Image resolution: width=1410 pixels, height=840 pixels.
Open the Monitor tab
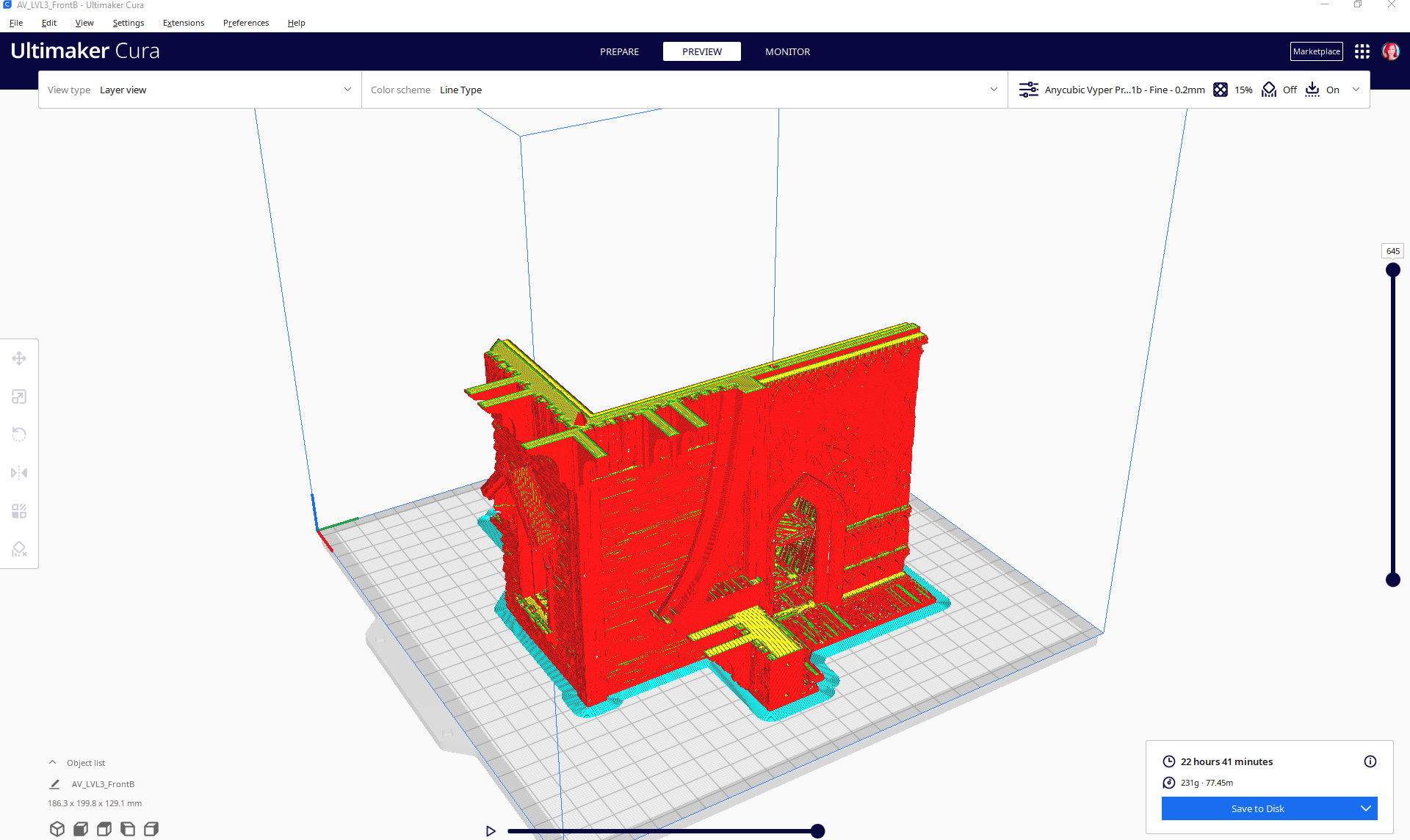(787, 51)
